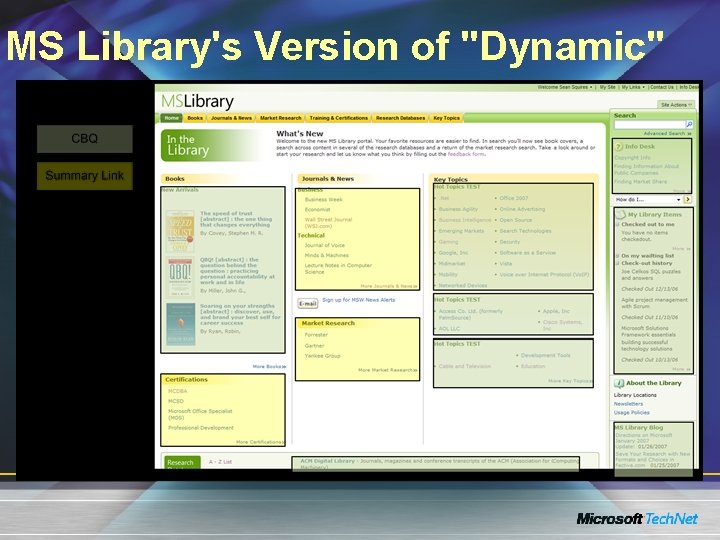This screenshot has width=720, height=540.
Task: Click the More Journals & News link
Action: pos(388,286)
